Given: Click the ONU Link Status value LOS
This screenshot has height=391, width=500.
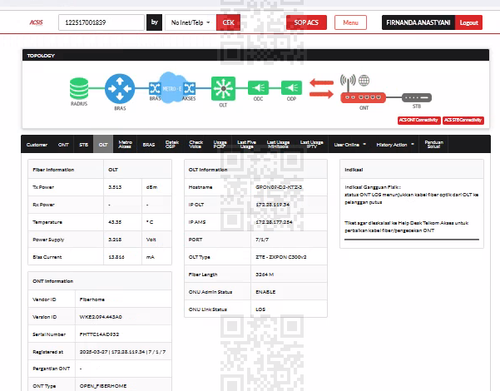Looking at the screenshot, I should coord(260,309).
